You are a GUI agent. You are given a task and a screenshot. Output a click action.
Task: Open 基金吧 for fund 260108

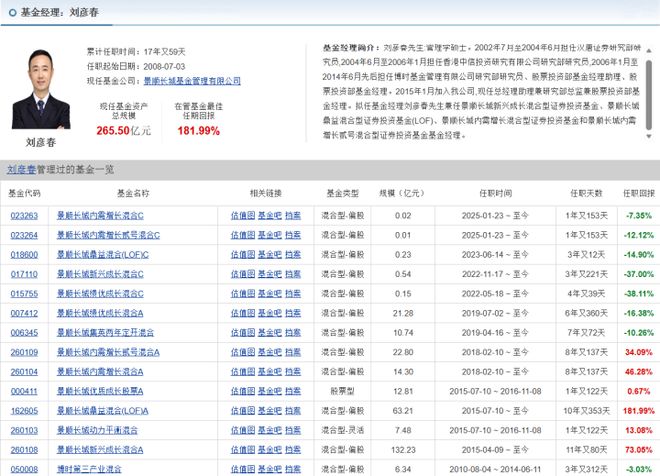(270, 450)
